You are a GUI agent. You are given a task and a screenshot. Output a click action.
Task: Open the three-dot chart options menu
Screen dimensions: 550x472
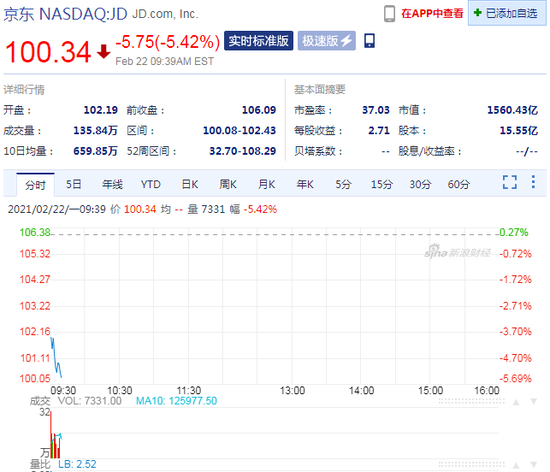[533, 182]
